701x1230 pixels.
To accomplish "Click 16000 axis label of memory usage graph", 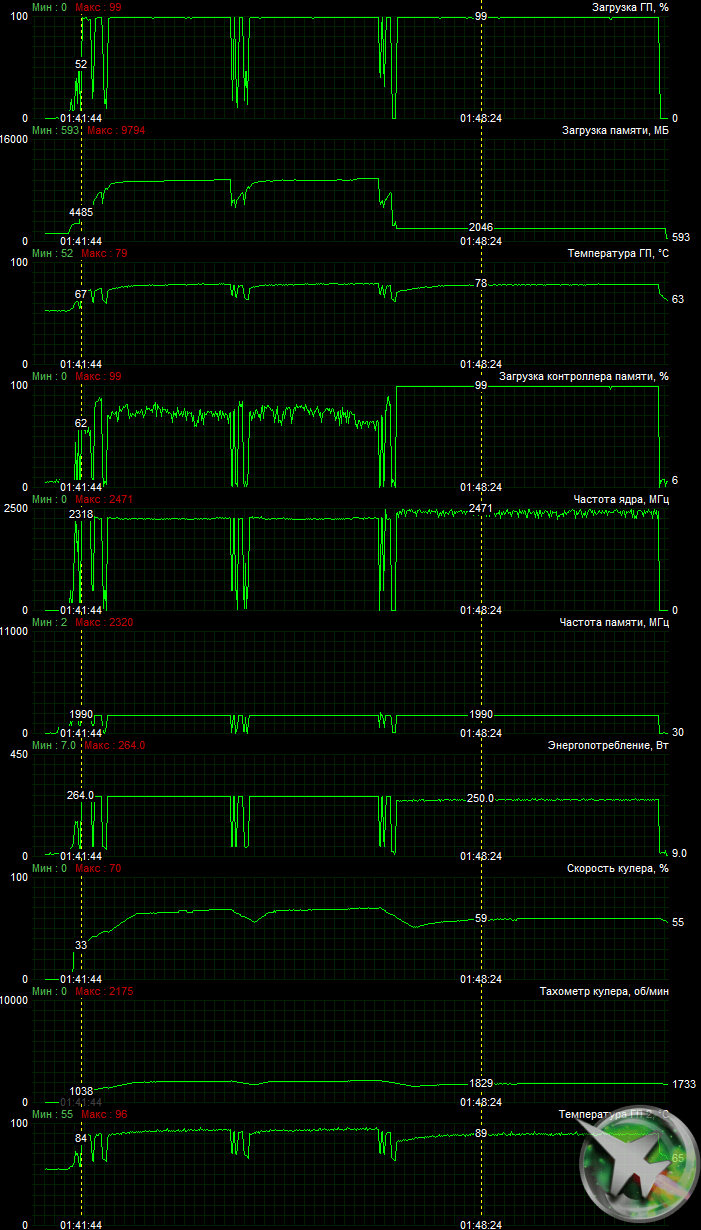I will [14, 139].
